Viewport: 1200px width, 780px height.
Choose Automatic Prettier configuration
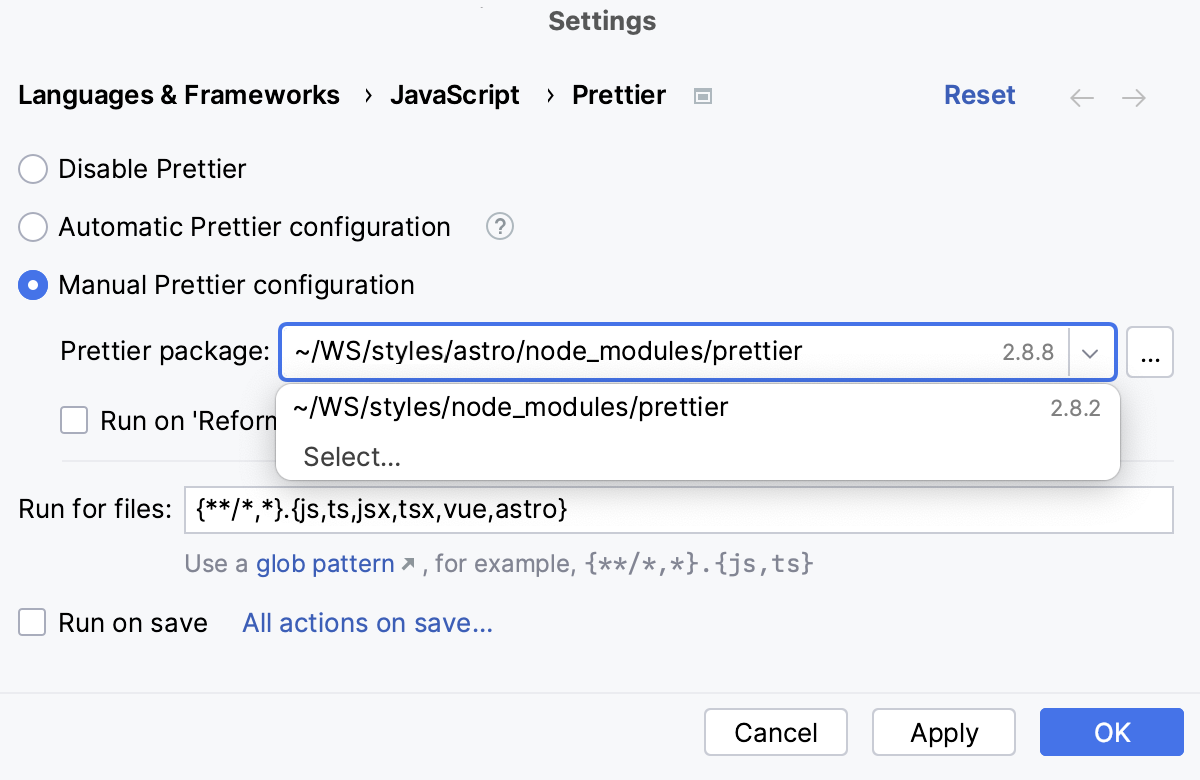(32, 227)
